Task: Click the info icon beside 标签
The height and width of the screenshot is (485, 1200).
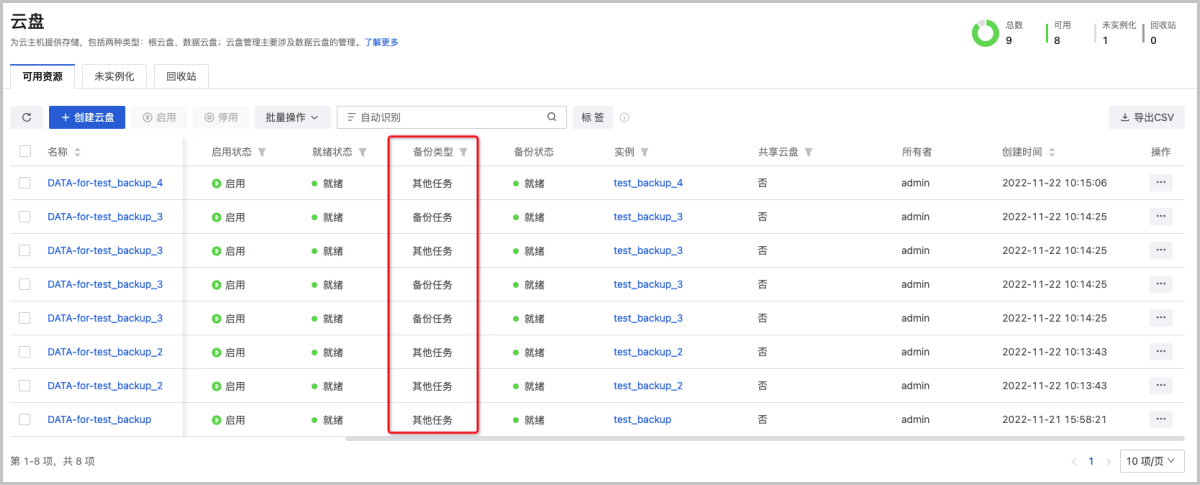Action: click(625, 118)
